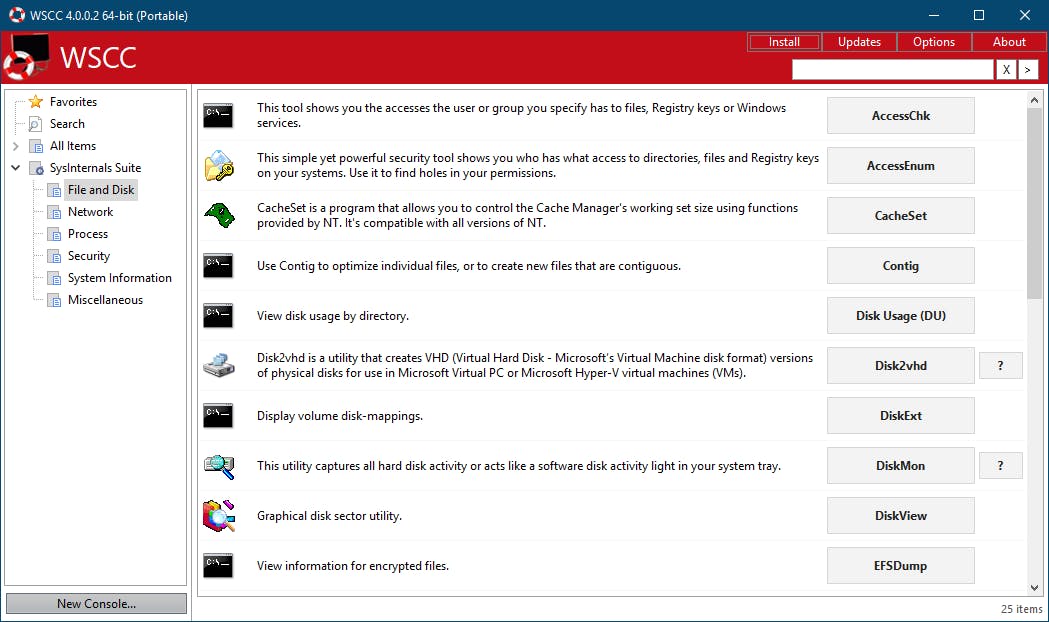This screenshot has width=1049, height=622.
Task: Launch Disk2vhd
Action: [900, 365]
